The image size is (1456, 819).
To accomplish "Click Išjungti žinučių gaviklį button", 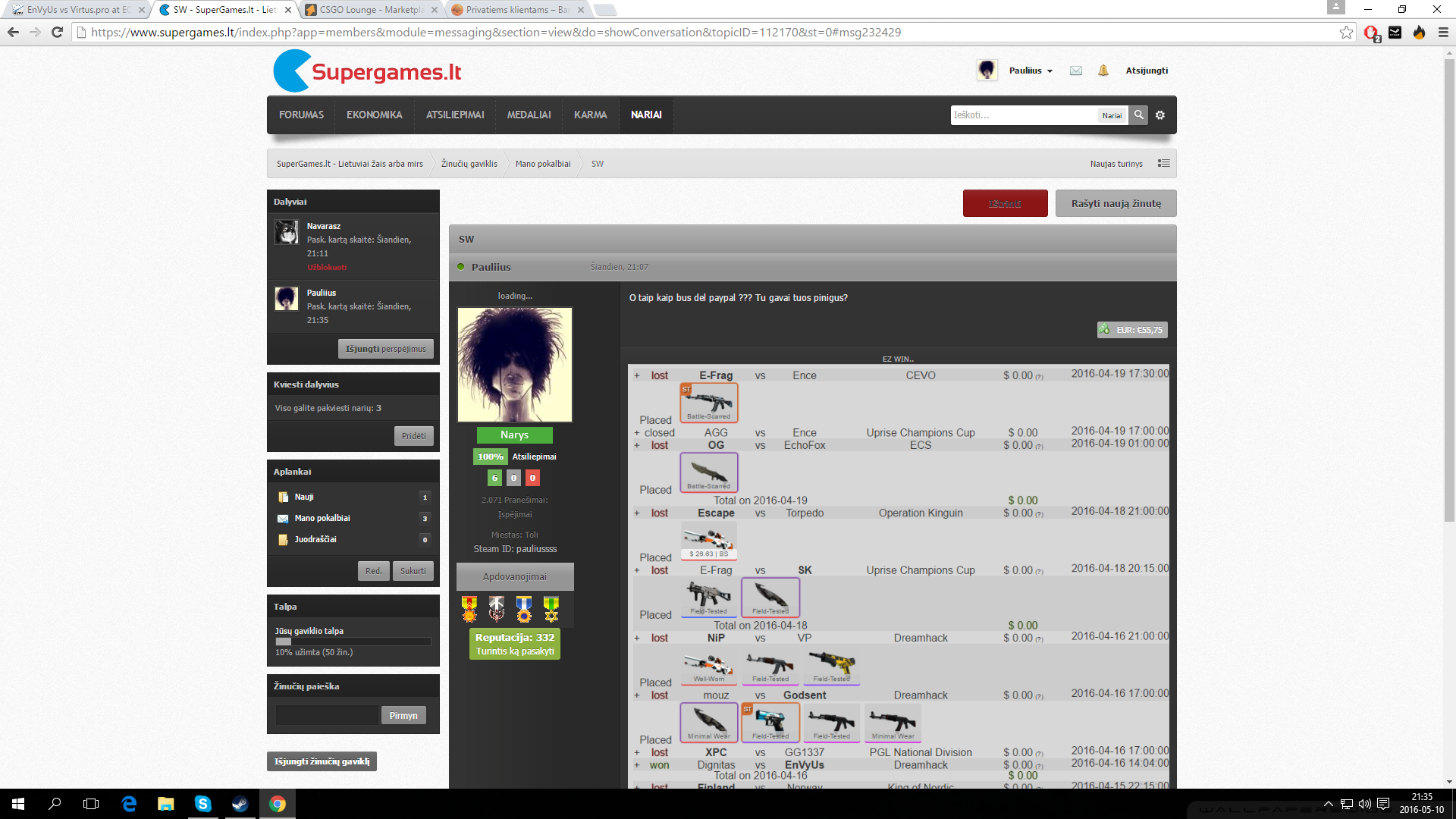I will tap(322, 761).
